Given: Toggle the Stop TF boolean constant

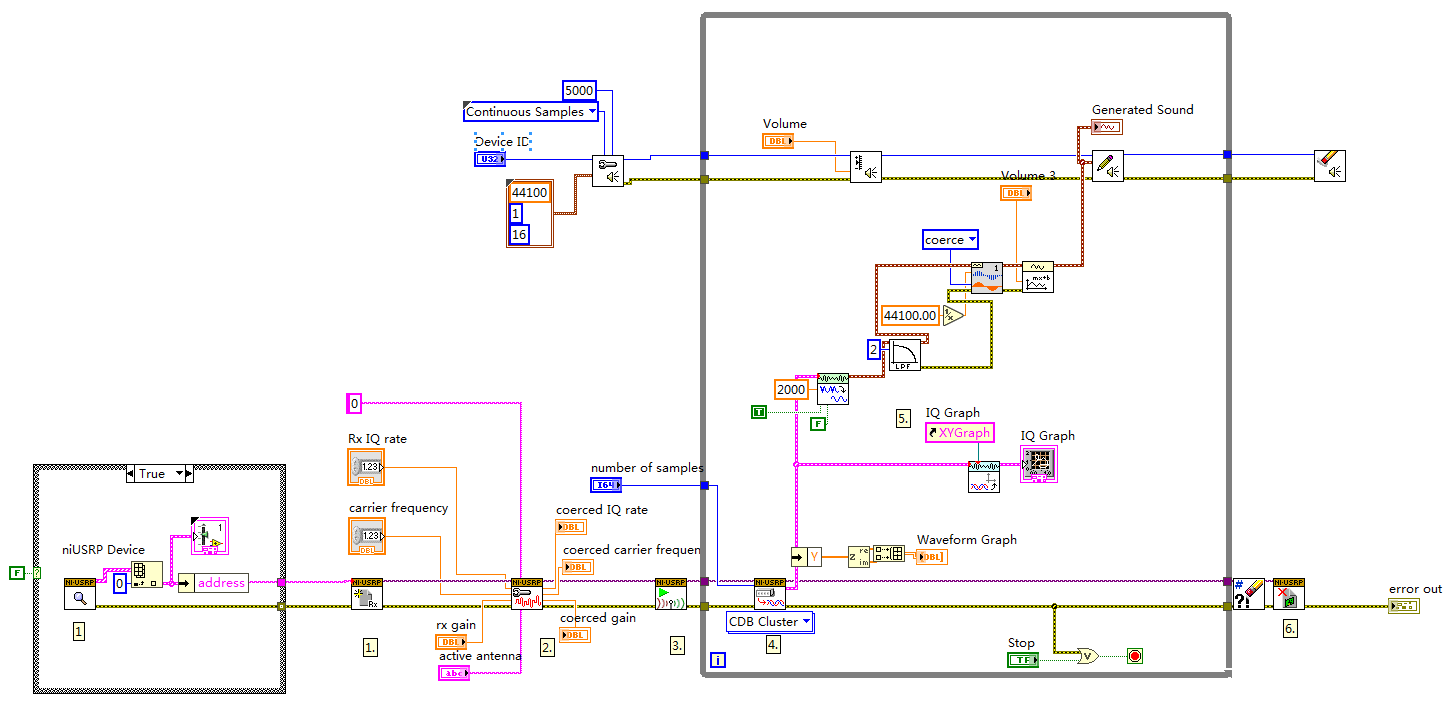Looking at the screenshot, I should [x=1021, y=659].
